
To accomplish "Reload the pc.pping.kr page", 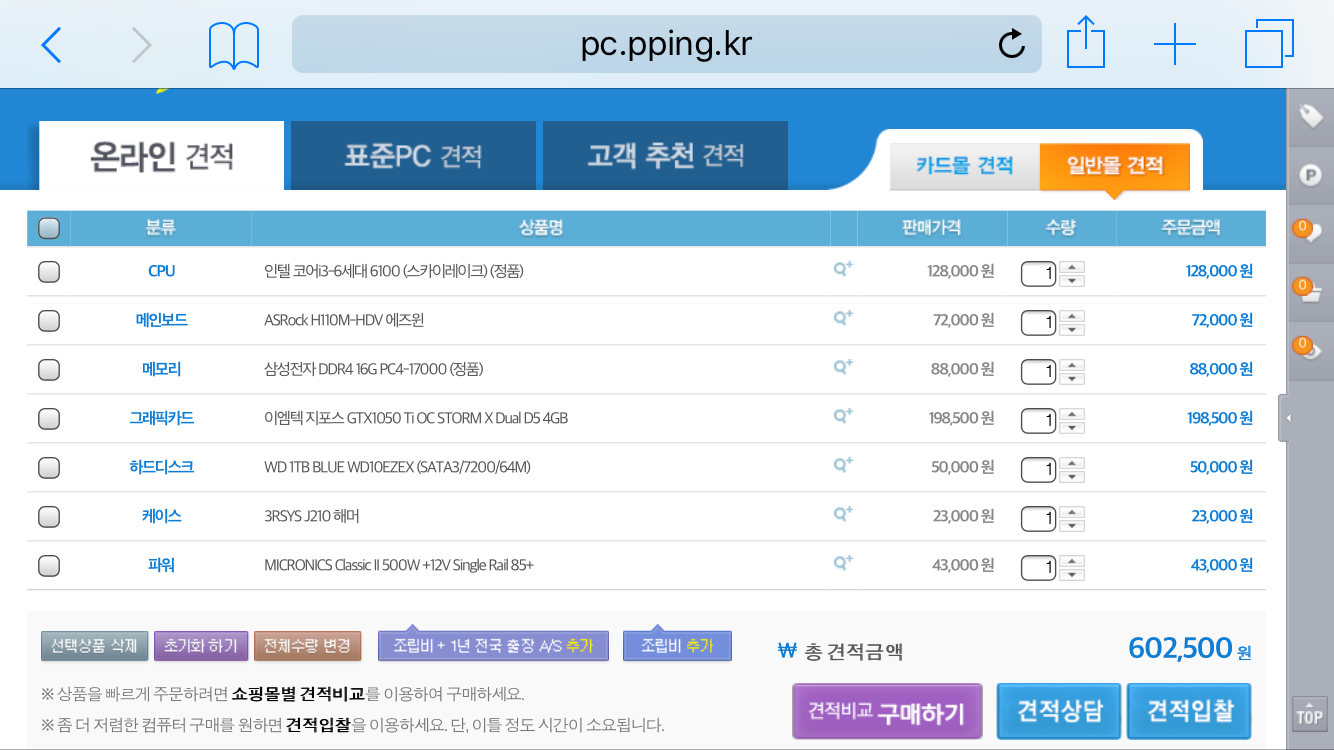I will pos(1012,44).
